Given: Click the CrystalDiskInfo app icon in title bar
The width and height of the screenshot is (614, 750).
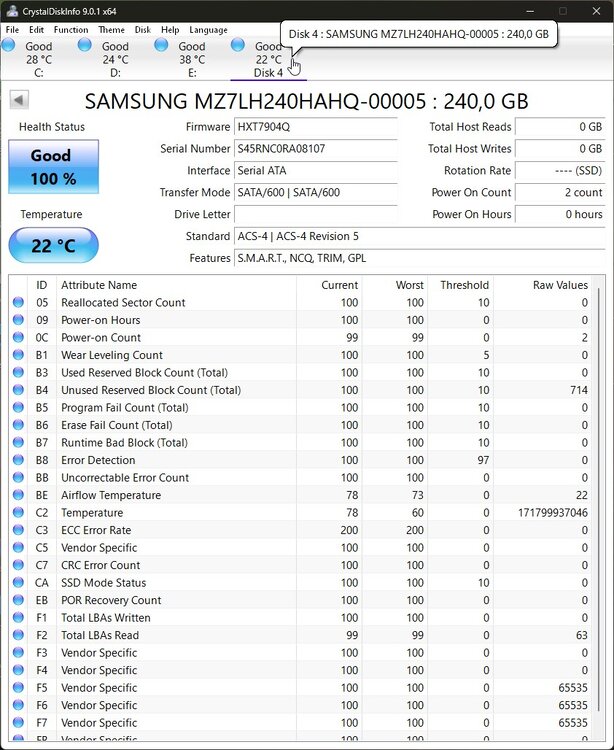Looking at the screenshot, I should pyautogui.click(x=11, y=11).
